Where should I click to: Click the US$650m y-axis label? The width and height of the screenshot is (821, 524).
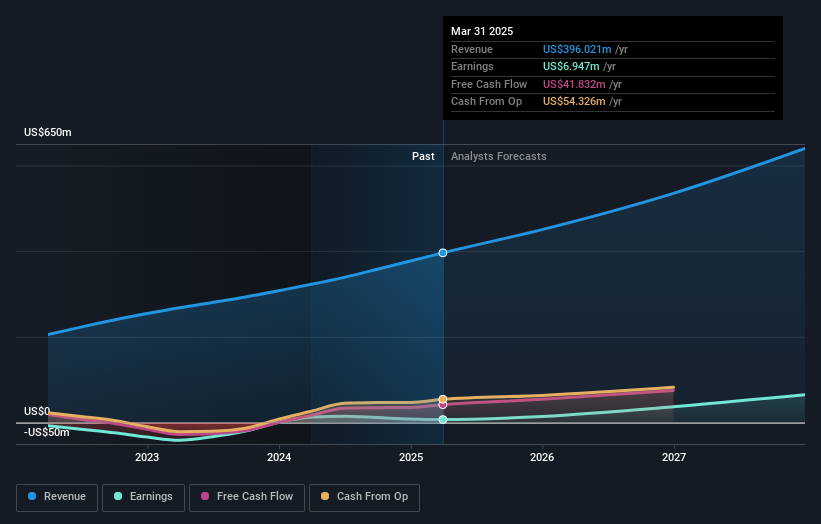[x=48, y=132]
